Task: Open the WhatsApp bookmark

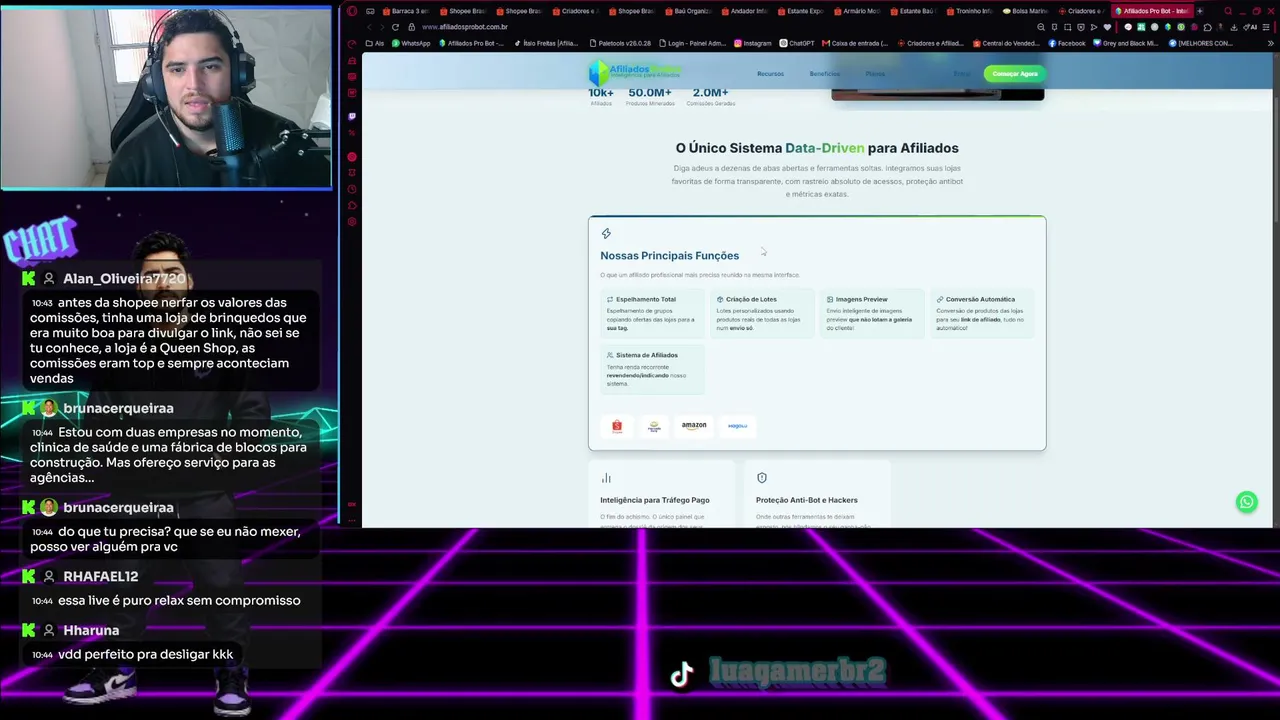Action: [x=411, y=44]
